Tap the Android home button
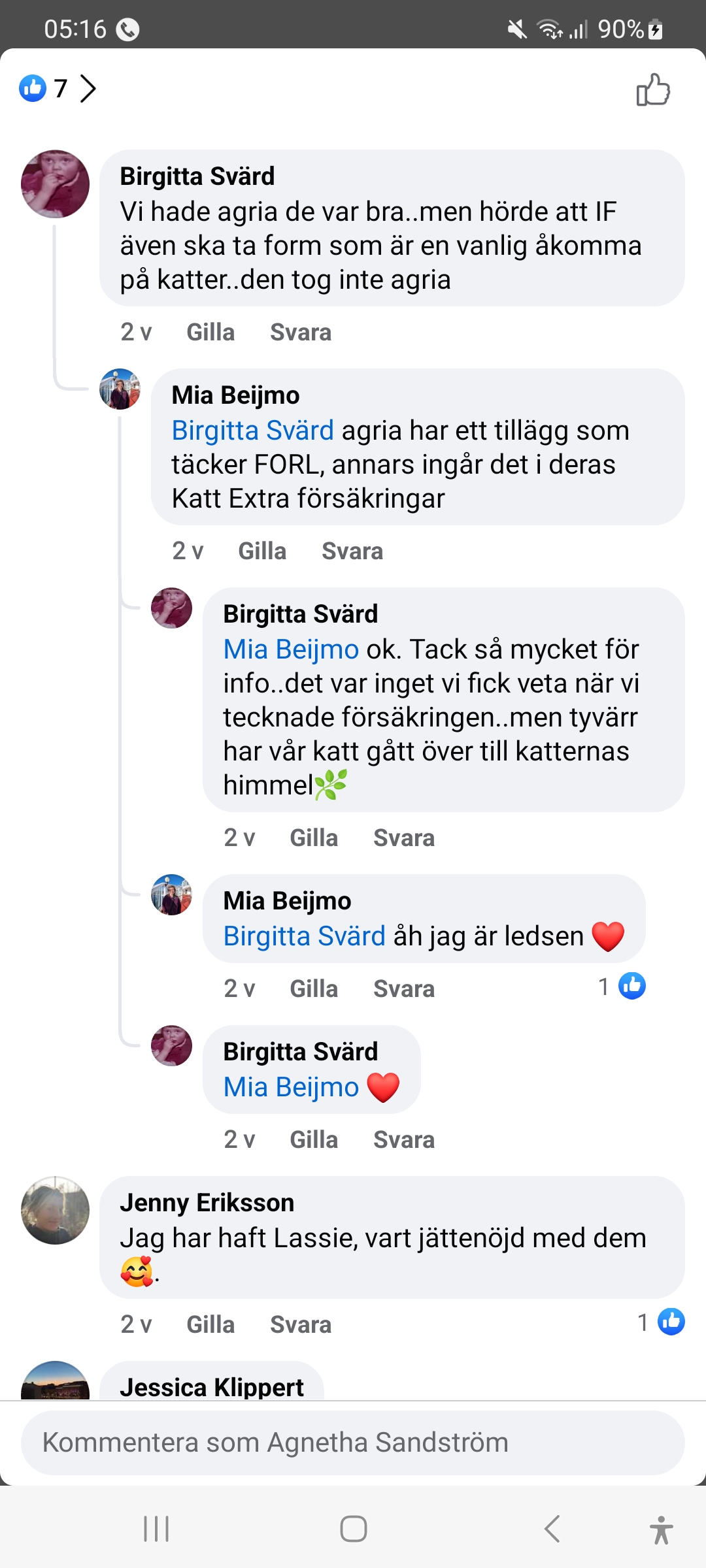The height and width of the screenshot is (1568, 706). [x=353, y=1529]
